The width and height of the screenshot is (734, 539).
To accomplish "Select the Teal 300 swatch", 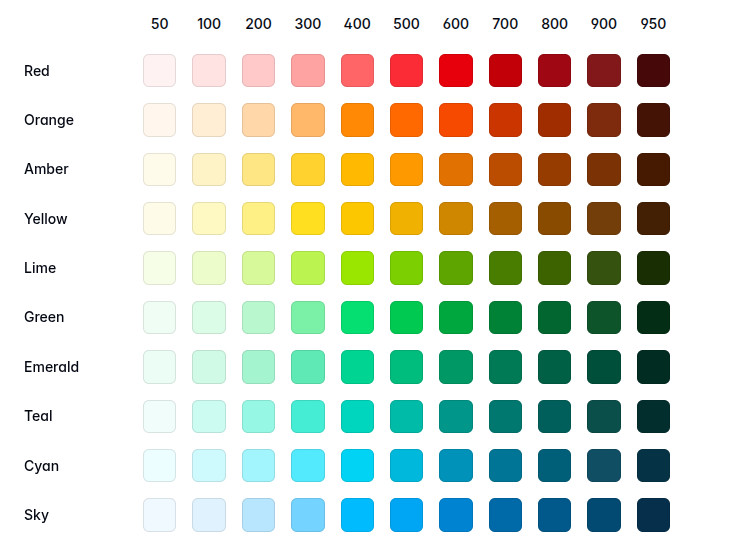I will tap(308, 416).
